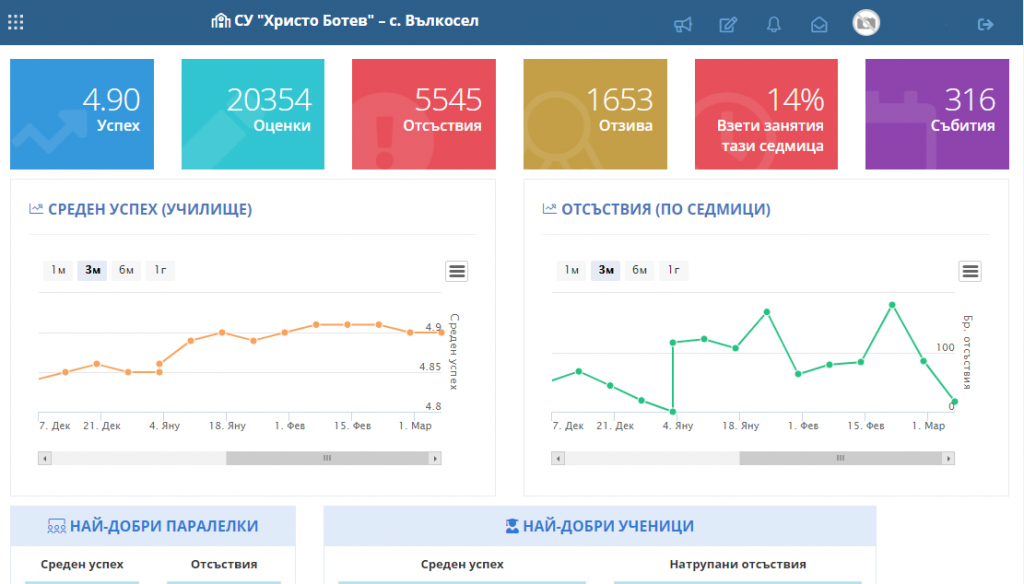Open absences chart hamburger menu
1024x584 pixels.
point(970,271)
